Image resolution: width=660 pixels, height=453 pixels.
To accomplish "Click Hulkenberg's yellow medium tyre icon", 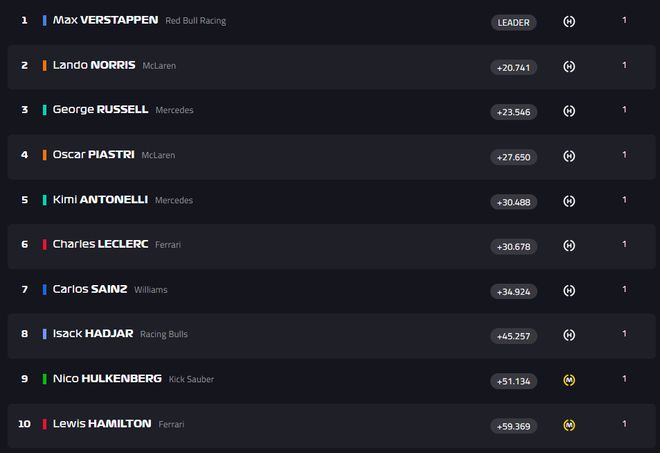I will [x=569, y=380].
